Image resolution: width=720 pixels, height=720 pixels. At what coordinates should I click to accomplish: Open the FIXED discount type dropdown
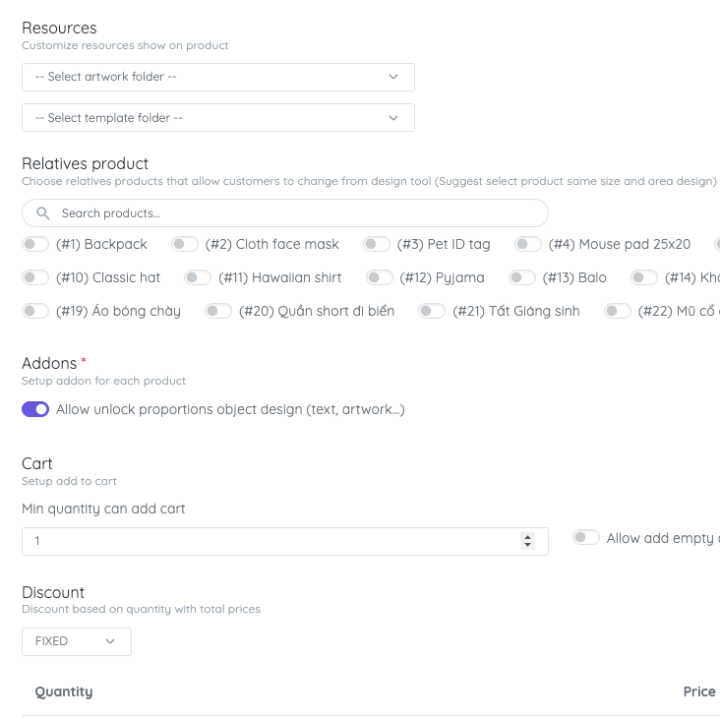76,641
